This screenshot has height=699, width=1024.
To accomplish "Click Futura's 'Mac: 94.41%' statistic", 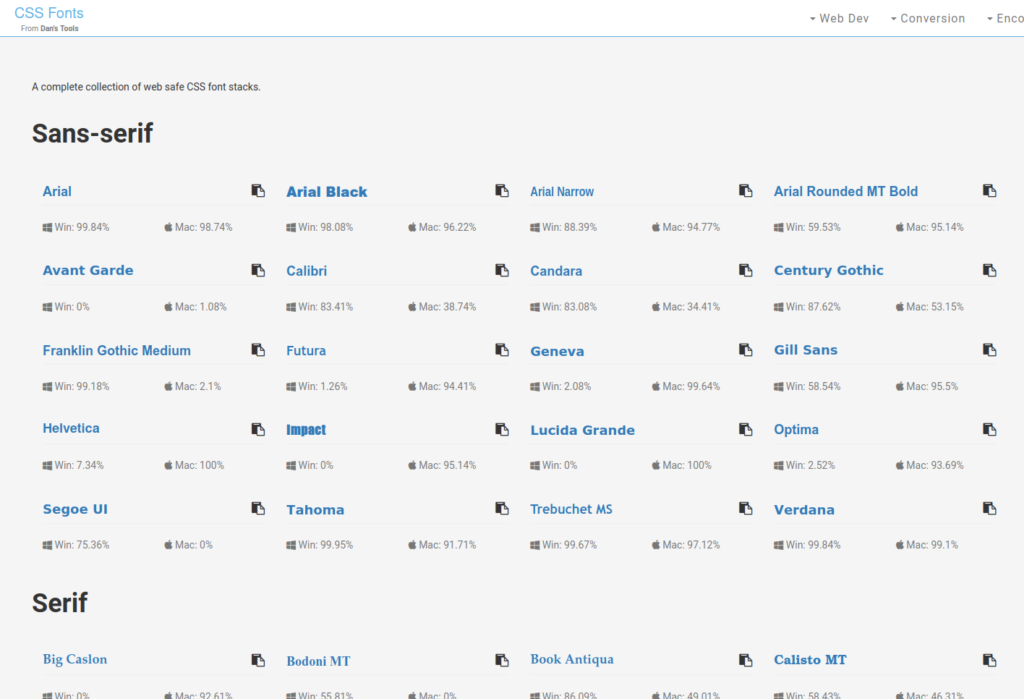I will pyautogui.click(x=442, y=386).
